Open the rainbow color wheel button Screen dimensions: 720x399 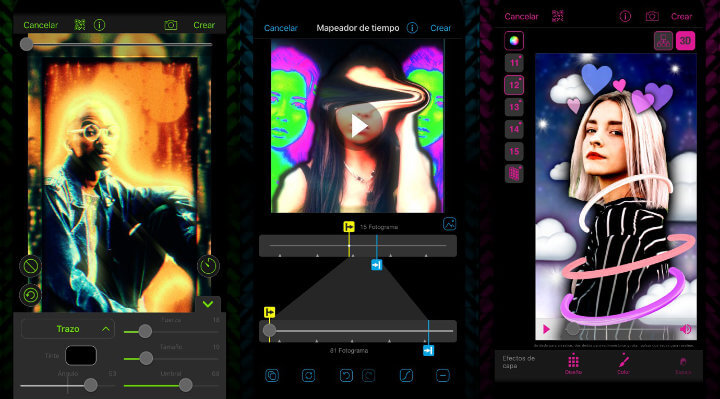pyautogui.click(x=514, y=41)
